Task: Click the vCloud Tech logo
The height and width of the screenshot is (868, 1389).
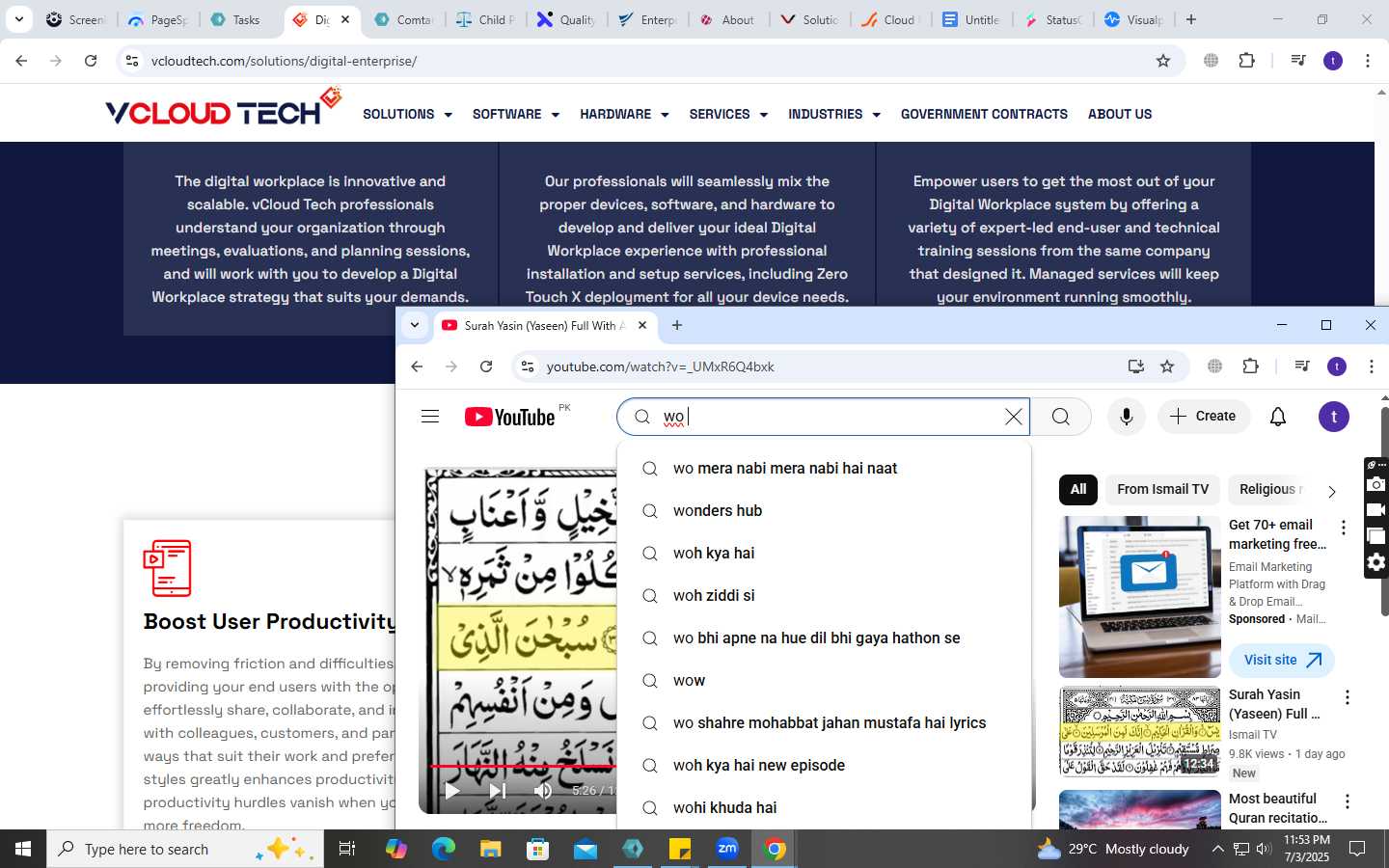Action: click(x=223, y=108)
